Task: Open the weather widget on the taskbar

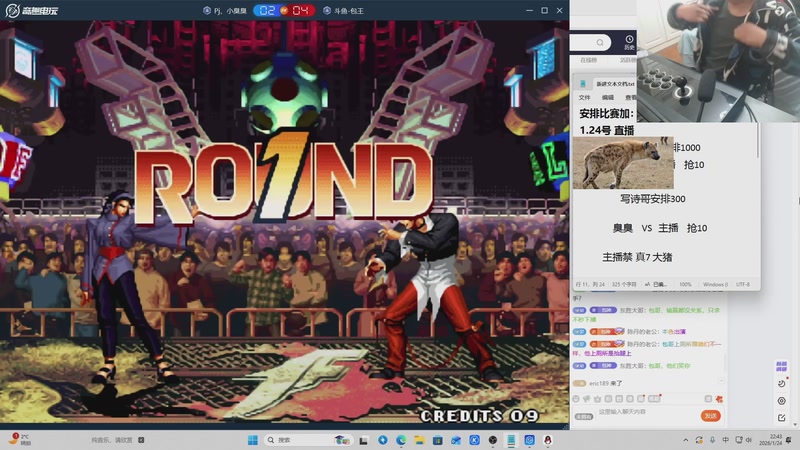Action: (20, 440)
